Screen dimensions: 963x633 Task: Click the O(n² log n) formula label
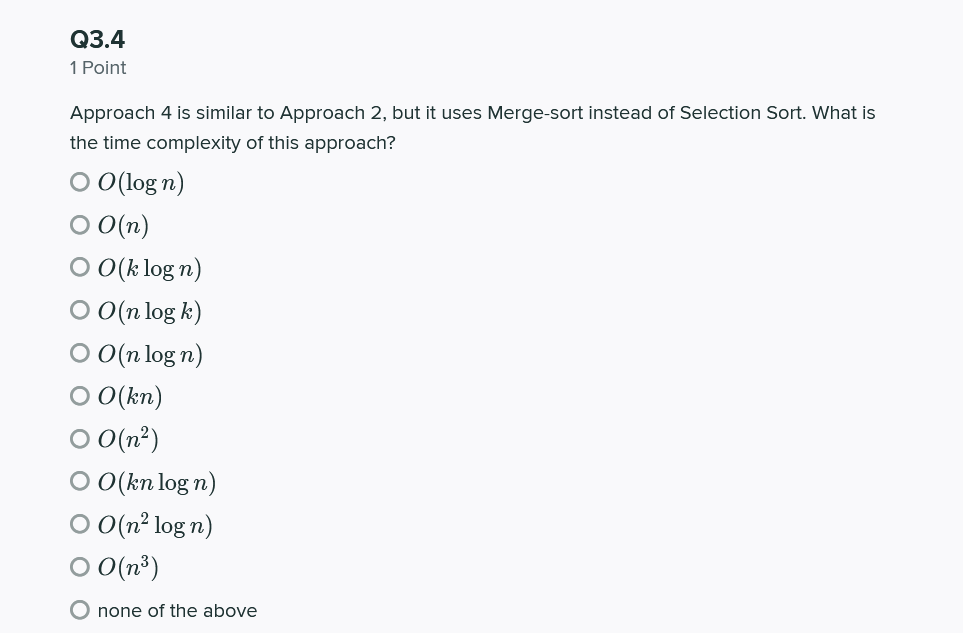155,525
